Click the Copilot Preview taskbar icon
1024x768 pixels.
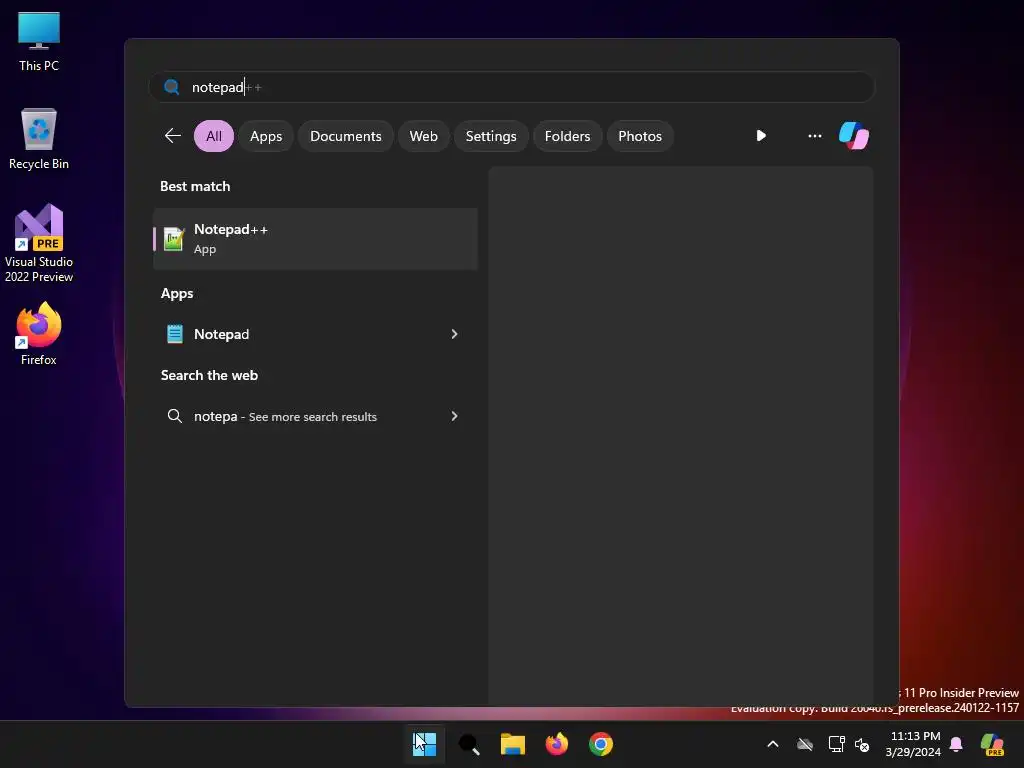pyautogui.click(x=993, y=744)
